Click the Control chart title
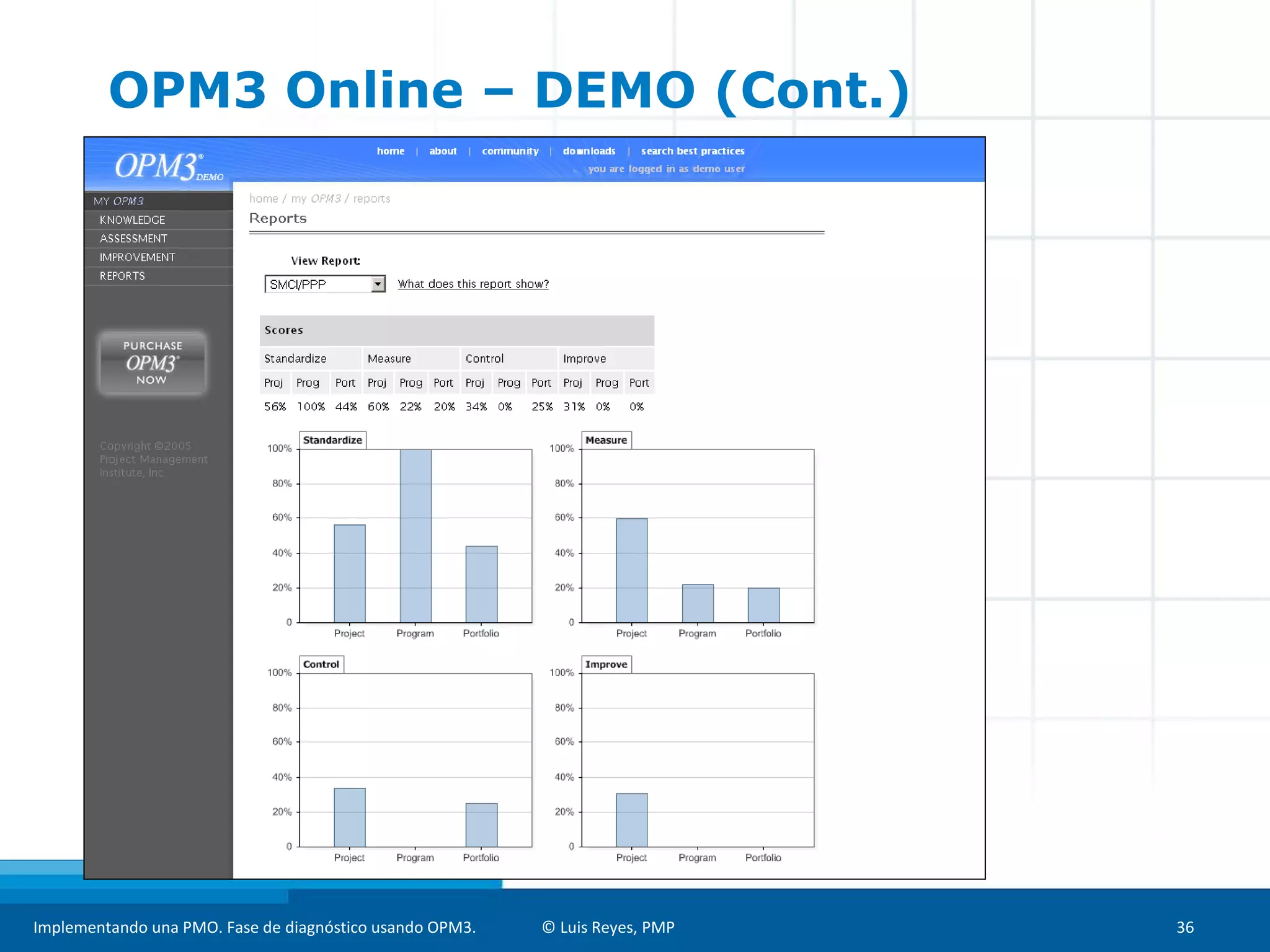This screenshot has width=1270, height=952. point(321,664)
